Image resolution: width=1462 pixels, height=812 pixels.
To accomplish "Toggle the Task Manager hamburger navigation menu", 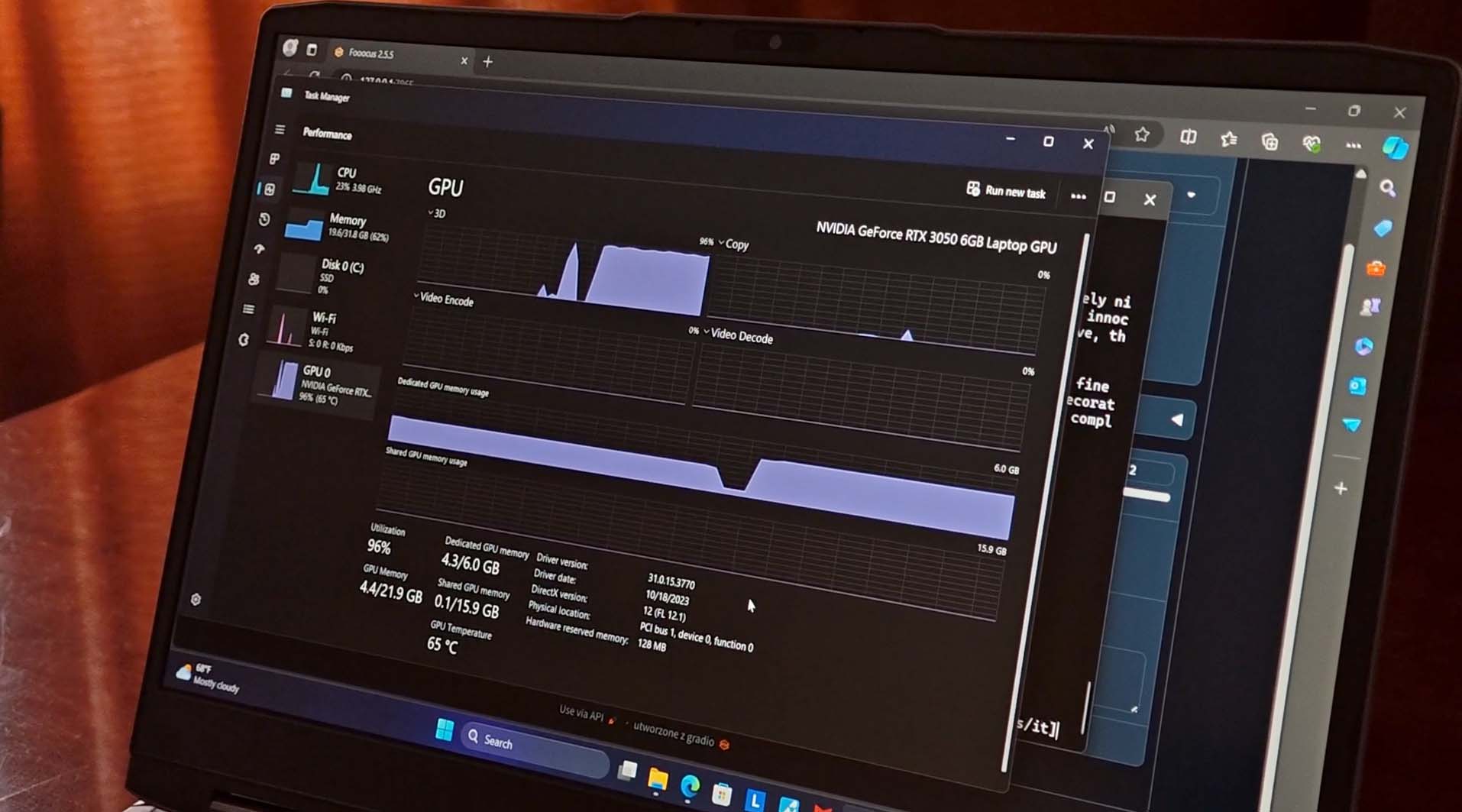I will pos(280,130).
